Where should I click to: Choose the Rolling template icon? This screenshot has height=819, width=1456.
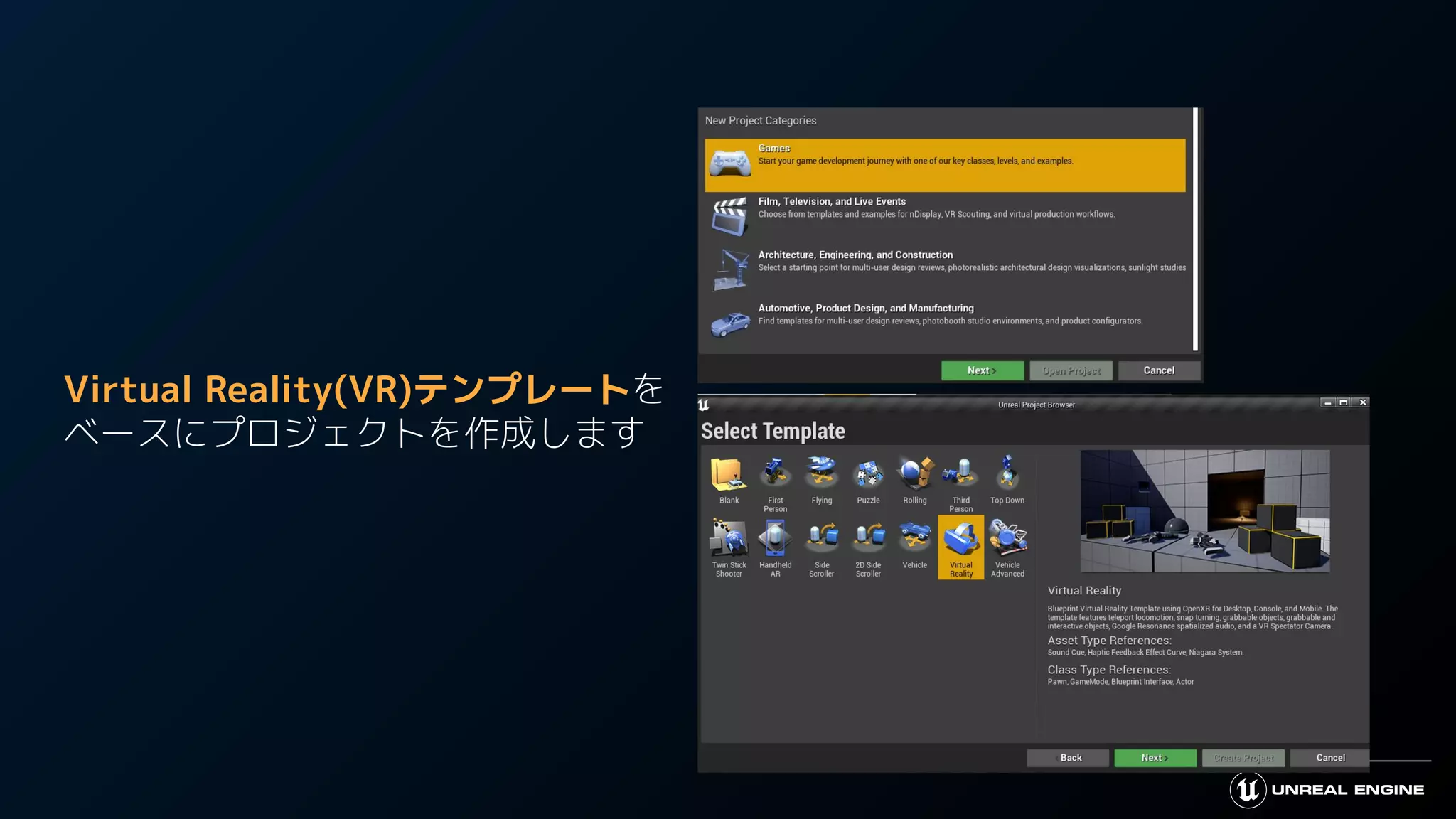point(915,473)
